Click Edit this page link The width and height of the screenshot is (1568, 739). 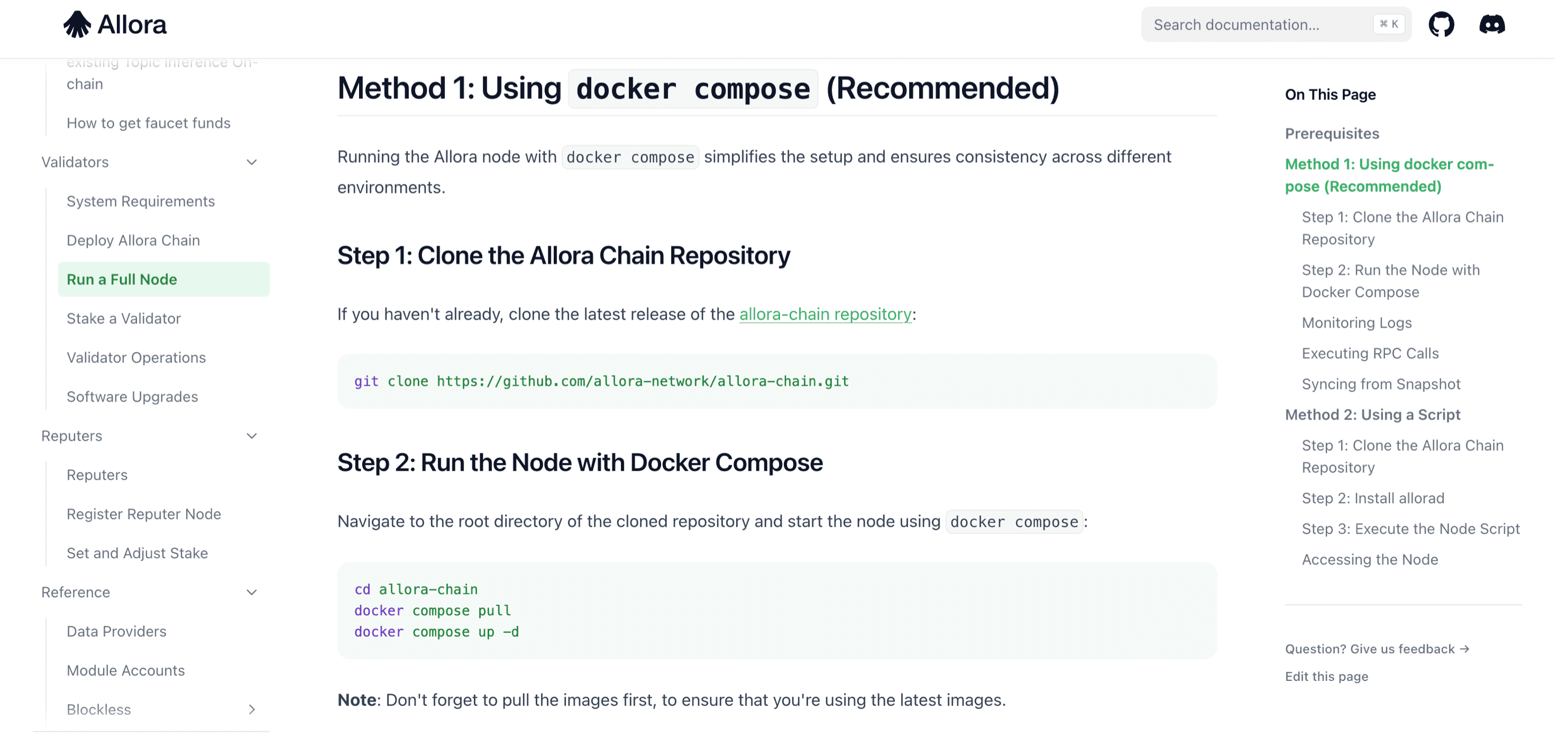[1326, 677]
